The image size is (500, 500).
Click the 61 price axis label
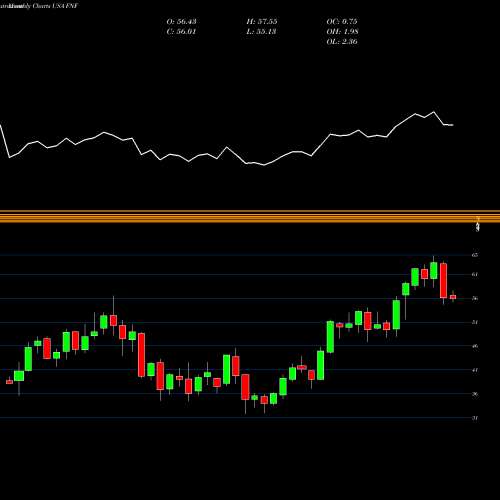475,274
